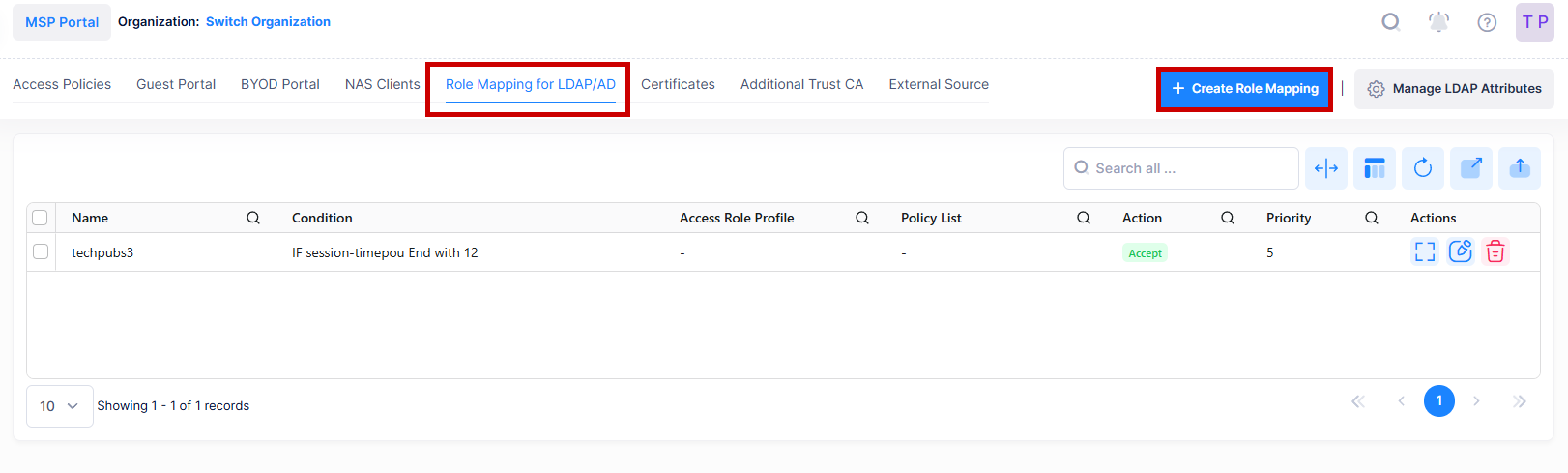Click the notifications bell icon
Screen dimensions: 1568x473
pos(1438,22)
